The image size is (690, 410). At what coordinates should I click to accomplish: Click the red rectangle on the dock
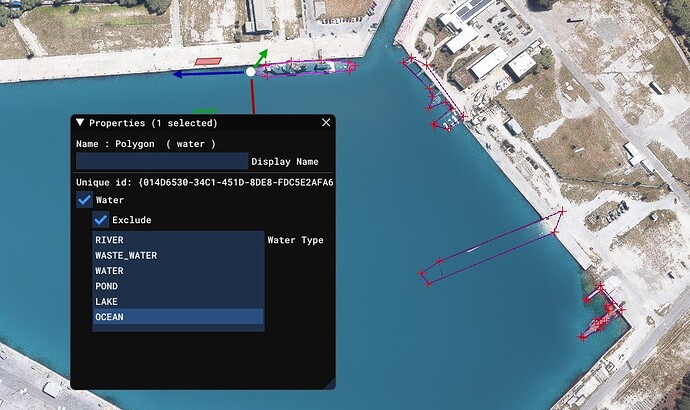pyautogui.click(x=208, y=62)
